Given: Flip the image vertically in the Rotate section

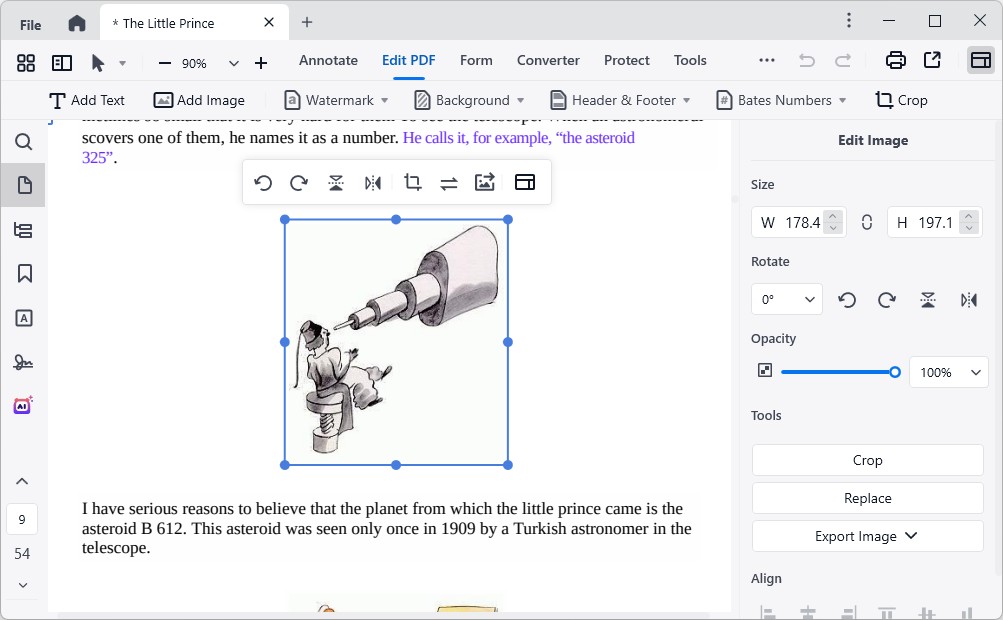Looking at the screenshot, I should point(927,299).
